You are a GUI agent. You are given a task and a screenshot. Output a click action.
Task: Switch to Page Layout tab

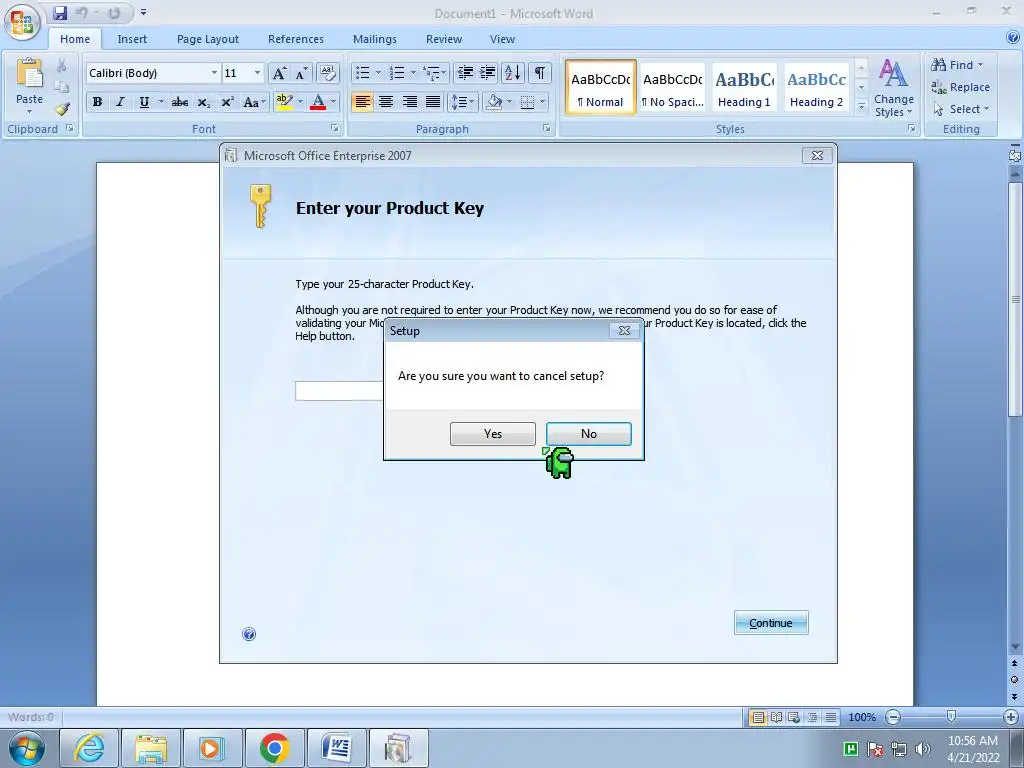(x=208, y=39)
